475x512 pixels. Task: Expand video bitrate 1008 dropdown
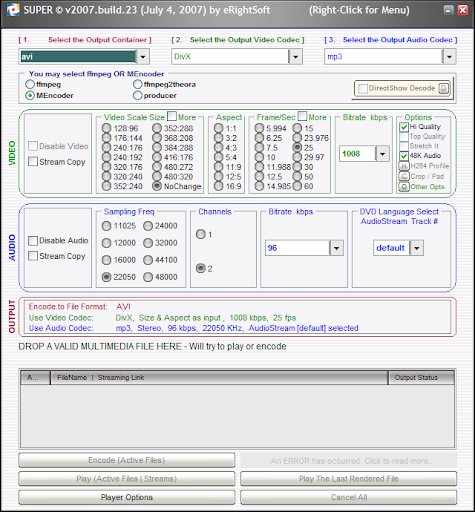pos(382,154)
